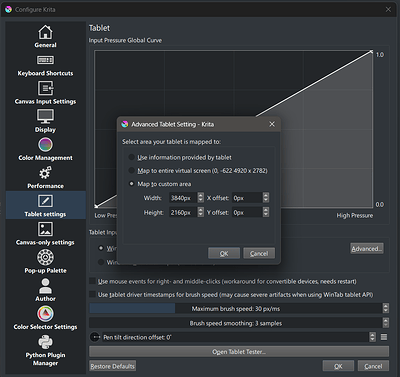400x377 pixels.
Task: Open Color Selector Settings icon
Action: (x=45, y=314)
